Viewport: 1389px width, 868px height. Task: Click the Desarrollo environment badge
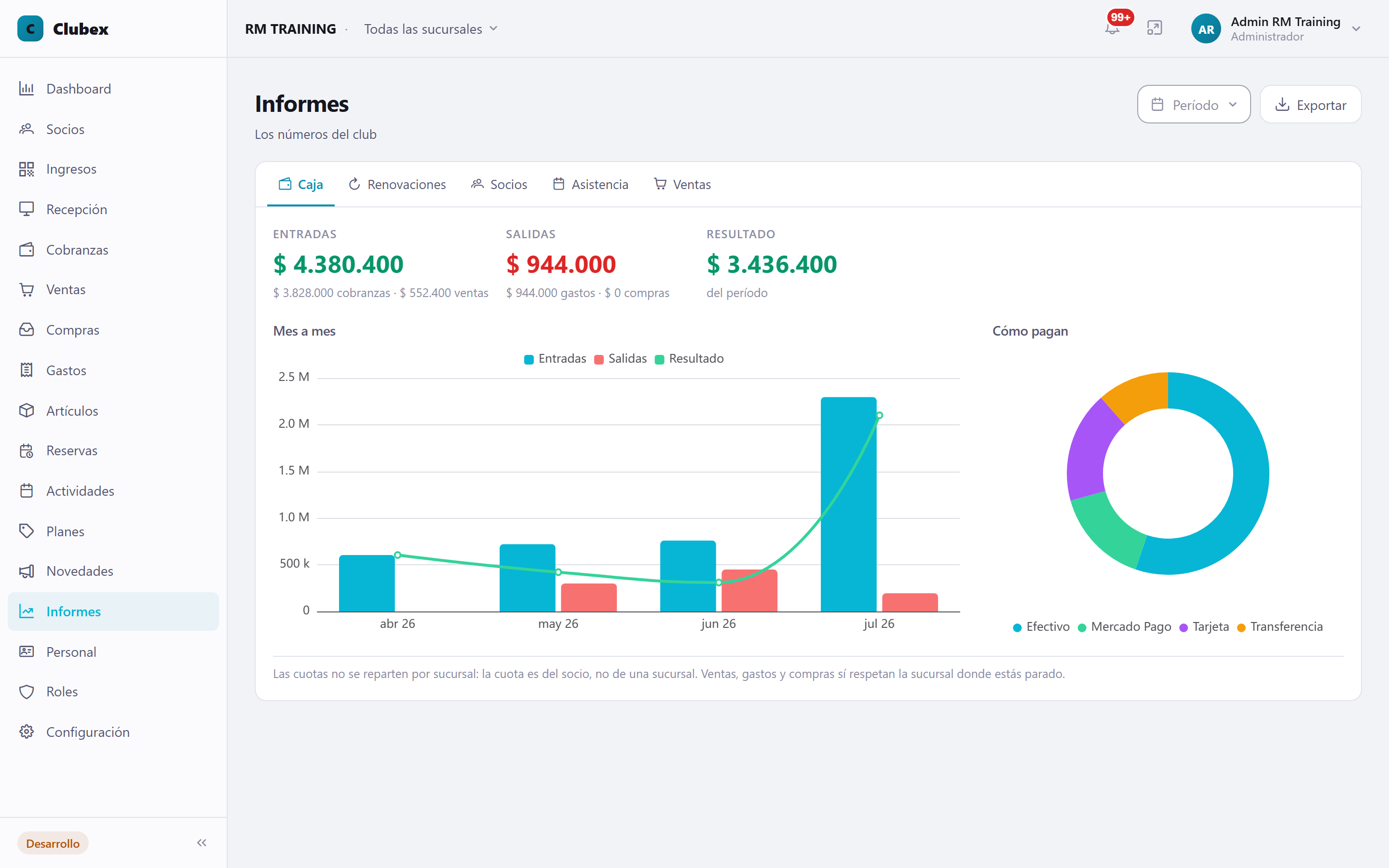coord(53,843)
